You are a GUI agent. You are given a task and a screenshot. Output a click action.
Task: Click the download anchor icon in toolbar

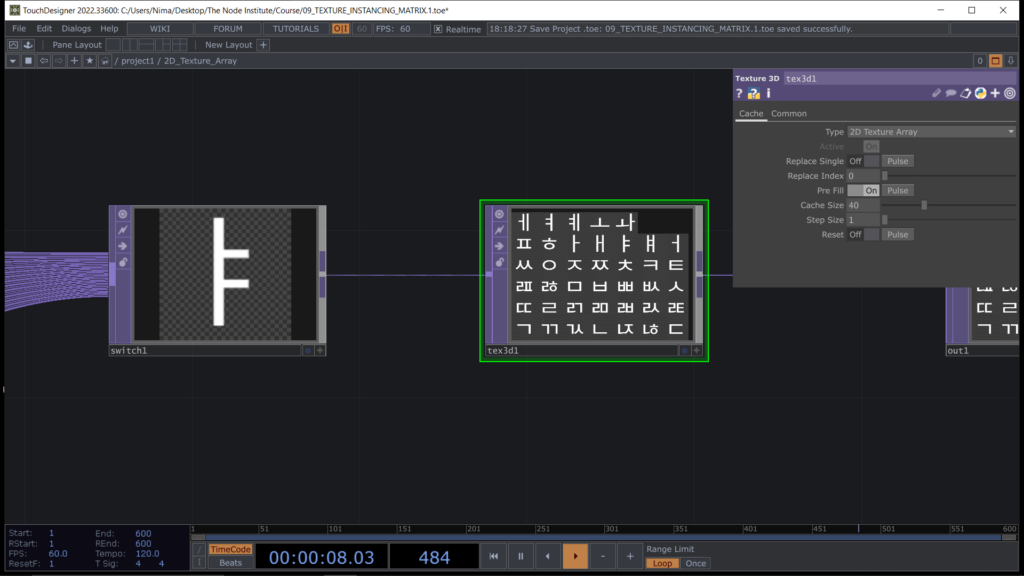[28, 44]
